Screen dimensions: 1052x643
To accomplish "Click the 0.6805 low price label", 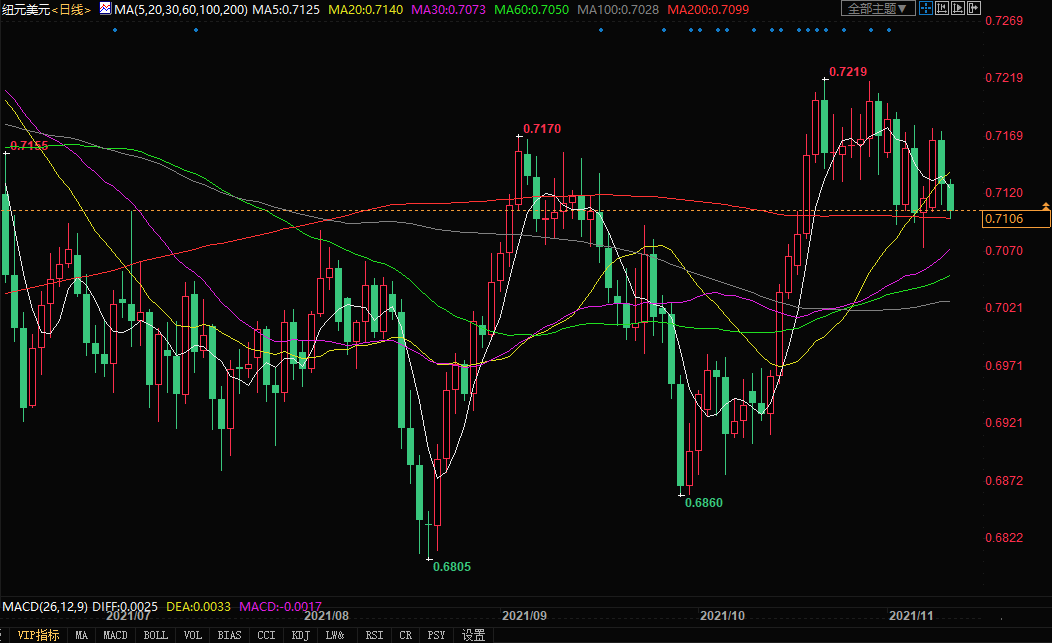I will tap(452, 566).
